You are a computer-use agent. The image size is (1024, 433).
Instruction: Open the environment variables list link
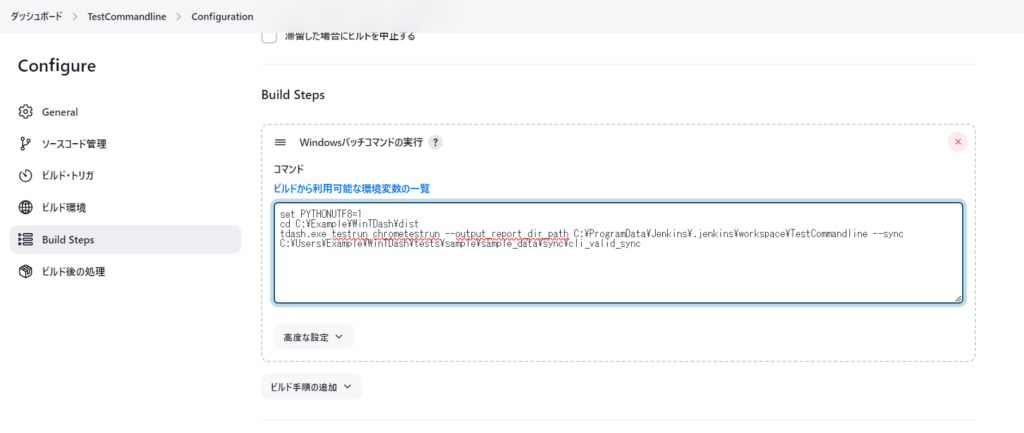tap(352, 188)
